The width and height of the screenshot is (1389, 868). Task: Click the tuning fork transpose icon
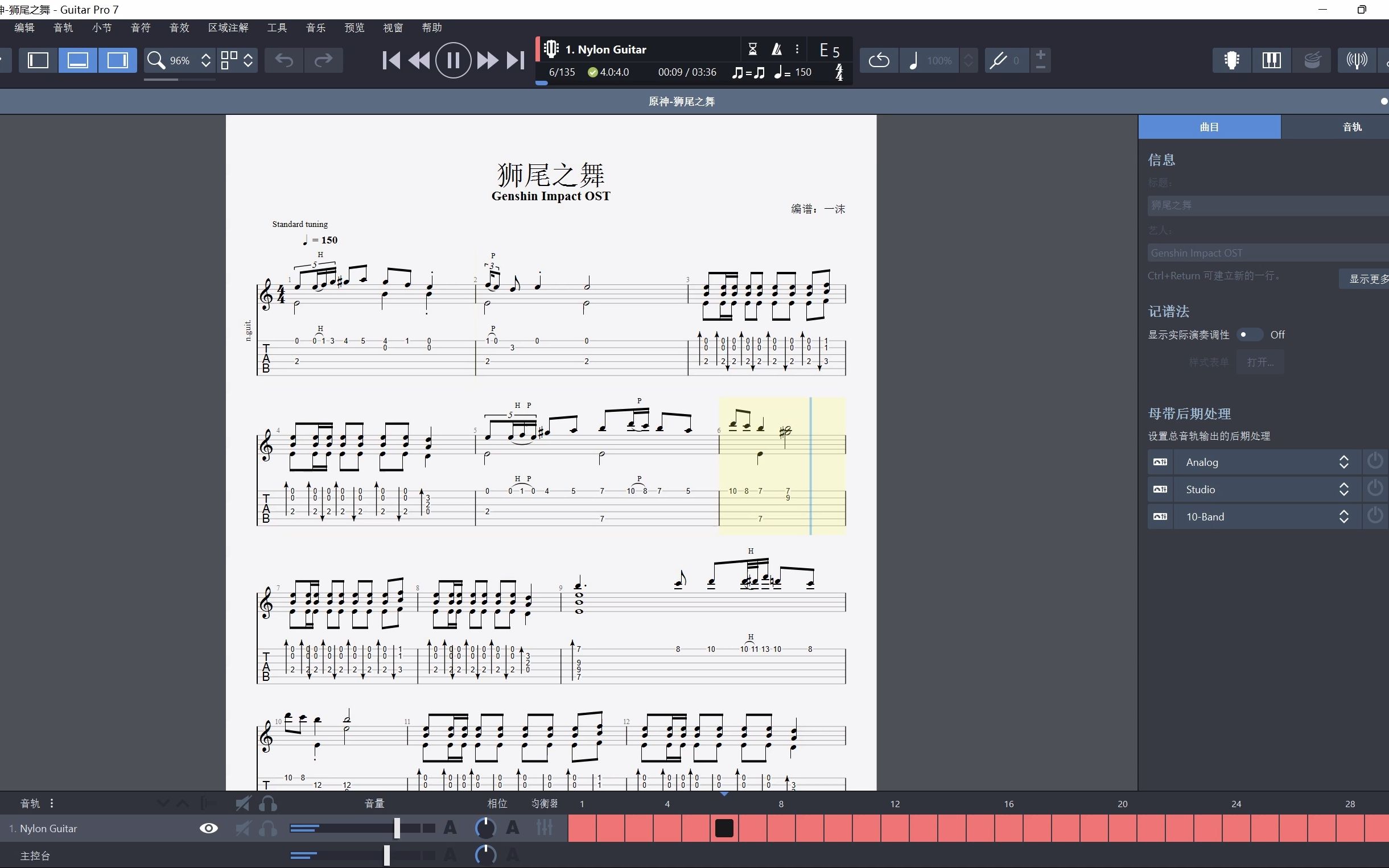click(x=999, y=60)
